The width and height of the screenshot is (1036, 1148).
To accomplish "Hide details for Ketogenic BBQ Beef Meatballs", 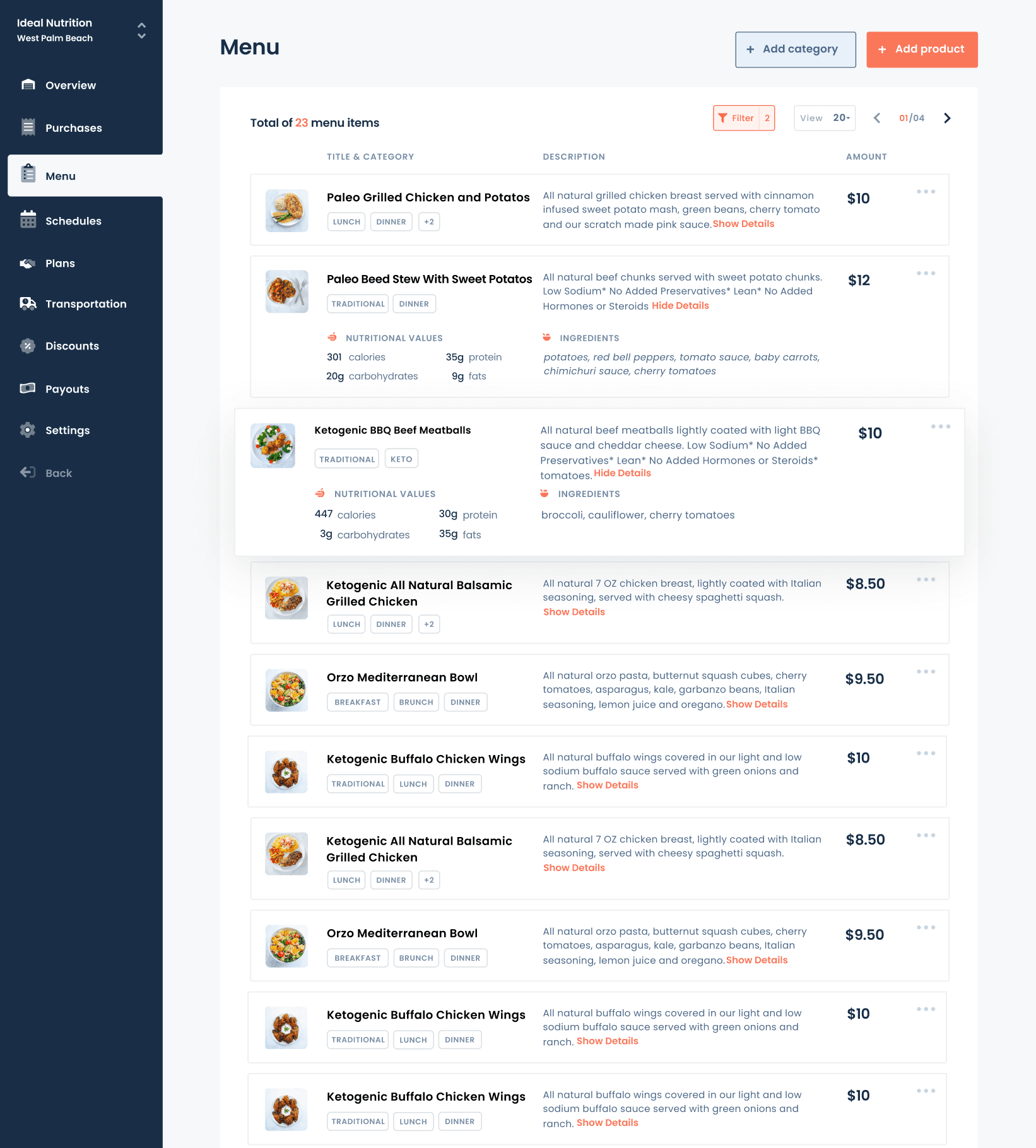I will (622, 473).
